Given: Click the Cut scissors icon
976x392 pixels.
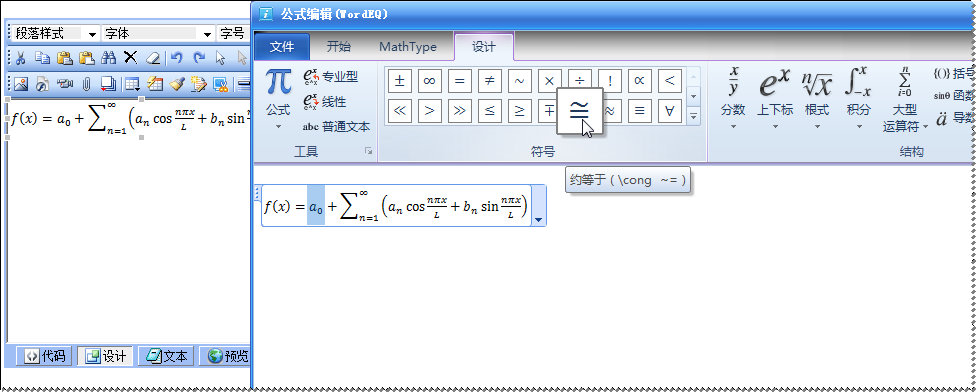Looking at the screenshot, I should tap(20, 58).
